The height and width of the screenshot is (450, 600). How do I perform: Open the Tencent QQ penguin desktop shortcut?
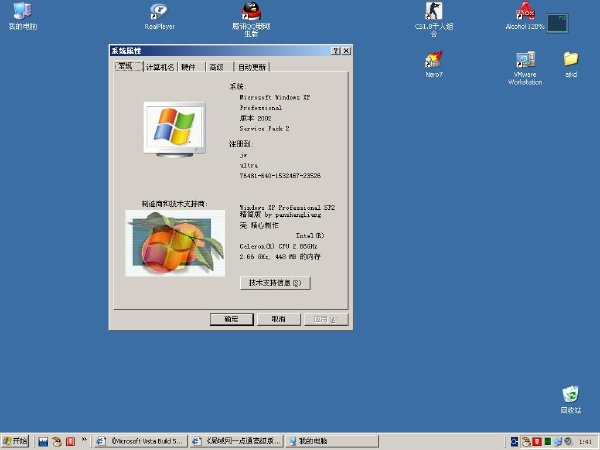pyautogui.click(x=251, y=19)
